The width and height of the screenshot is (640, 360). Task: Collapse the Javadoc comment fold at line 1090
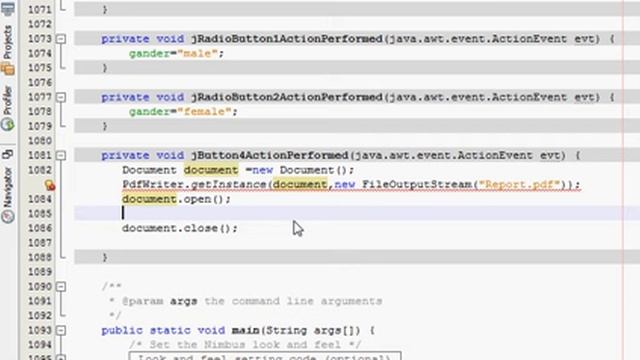[61, 287]
